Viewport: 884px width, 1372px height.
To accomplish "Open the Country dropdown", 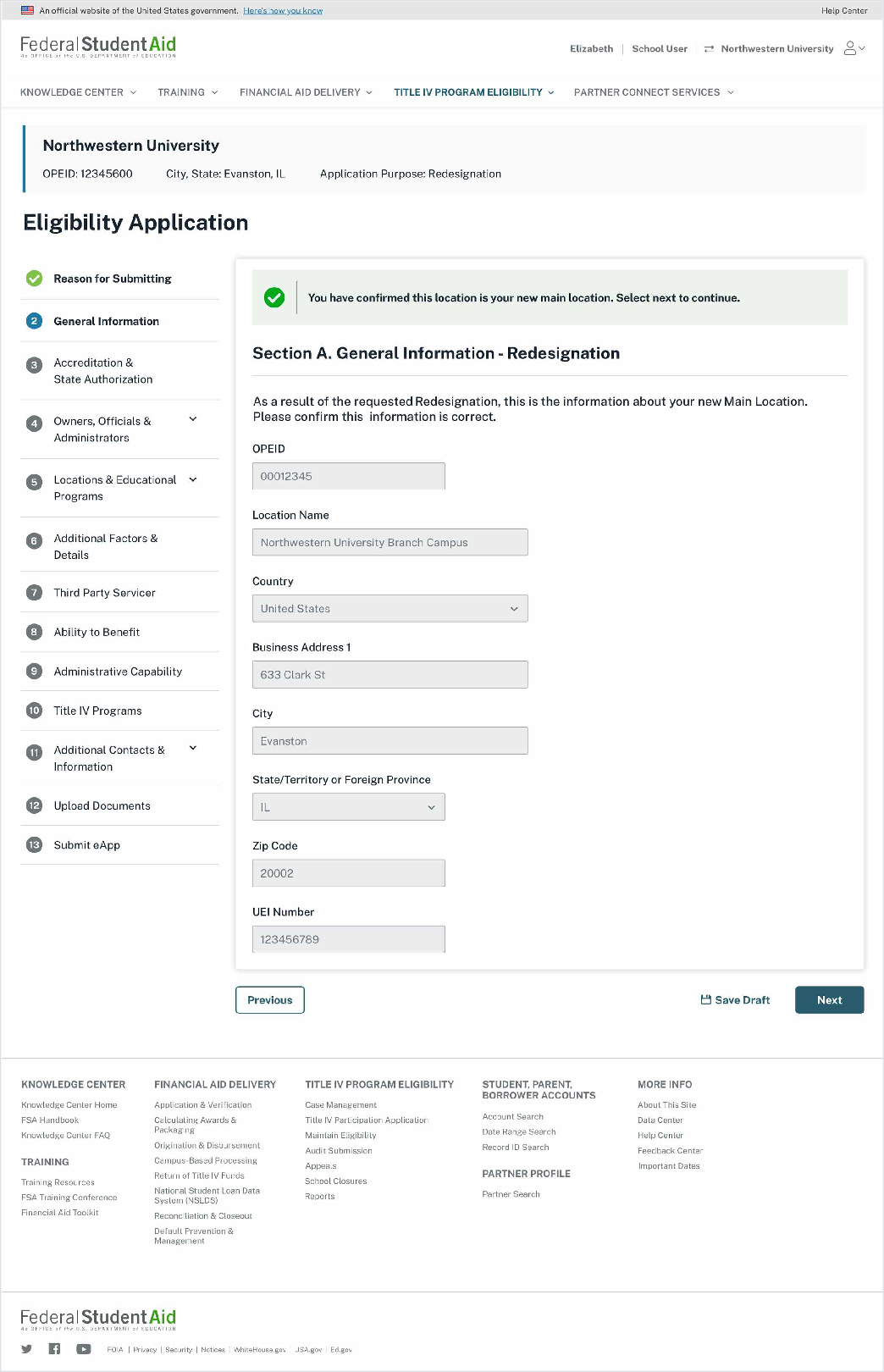I will (390, 609).
